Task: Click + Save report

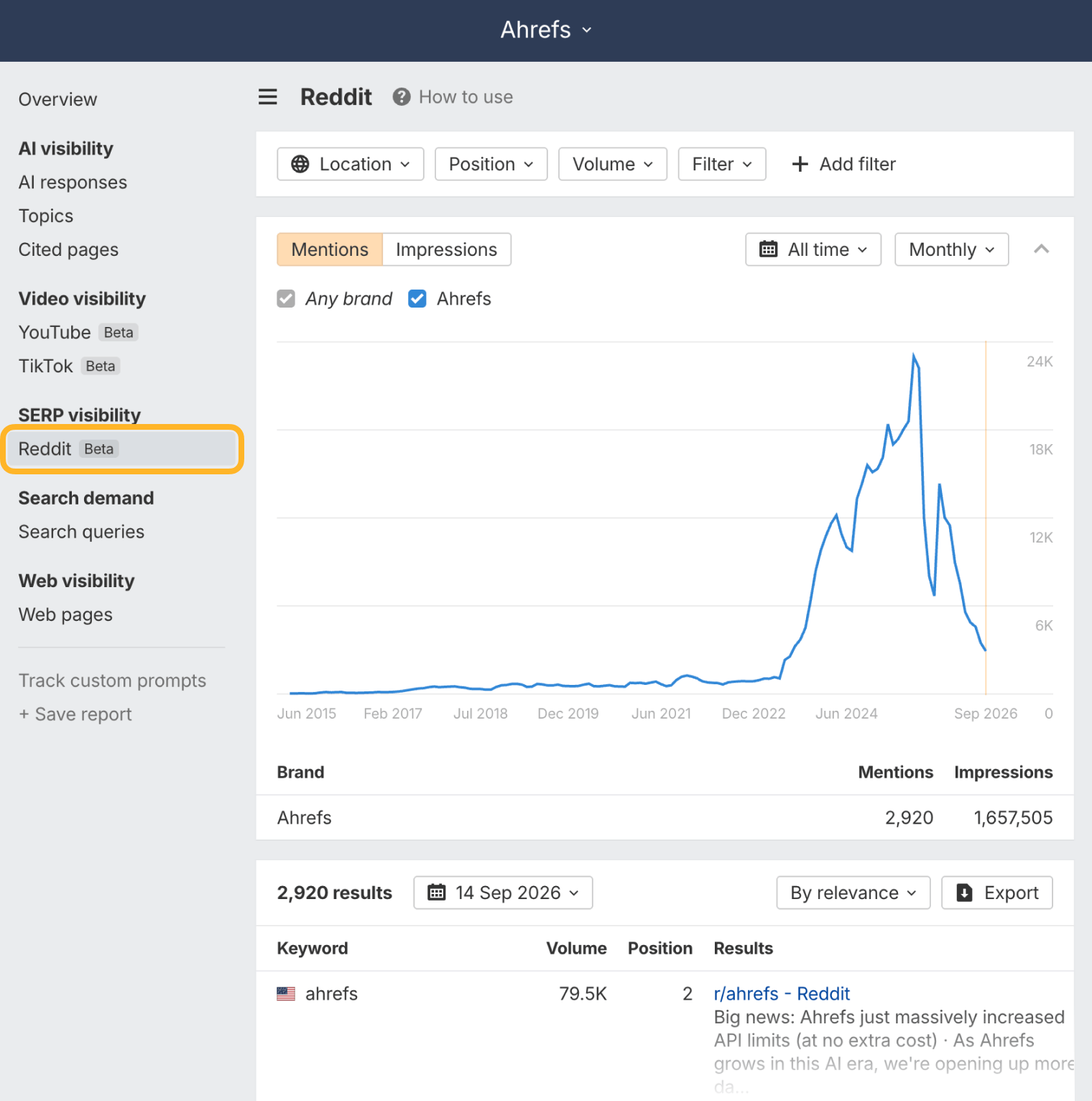Action: [75, 714]
